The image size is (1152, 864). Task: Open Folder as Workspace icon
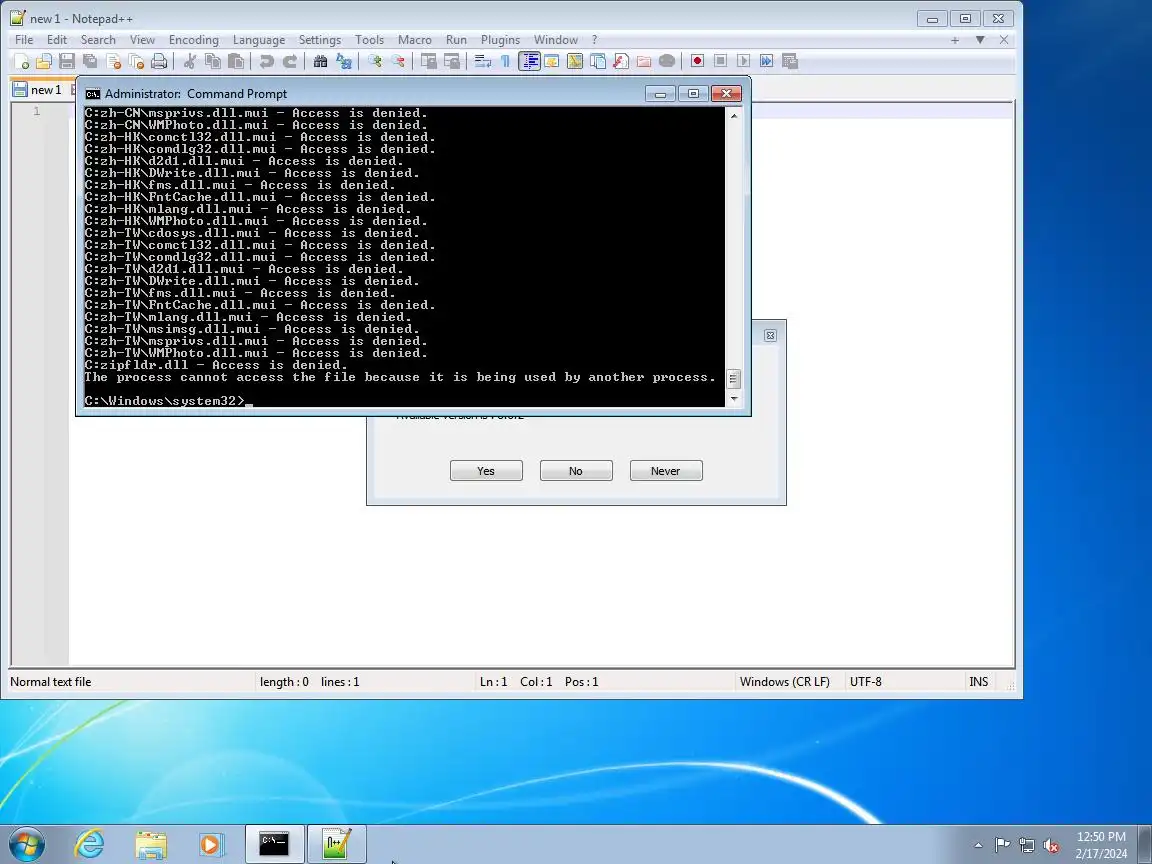(644, 62)
